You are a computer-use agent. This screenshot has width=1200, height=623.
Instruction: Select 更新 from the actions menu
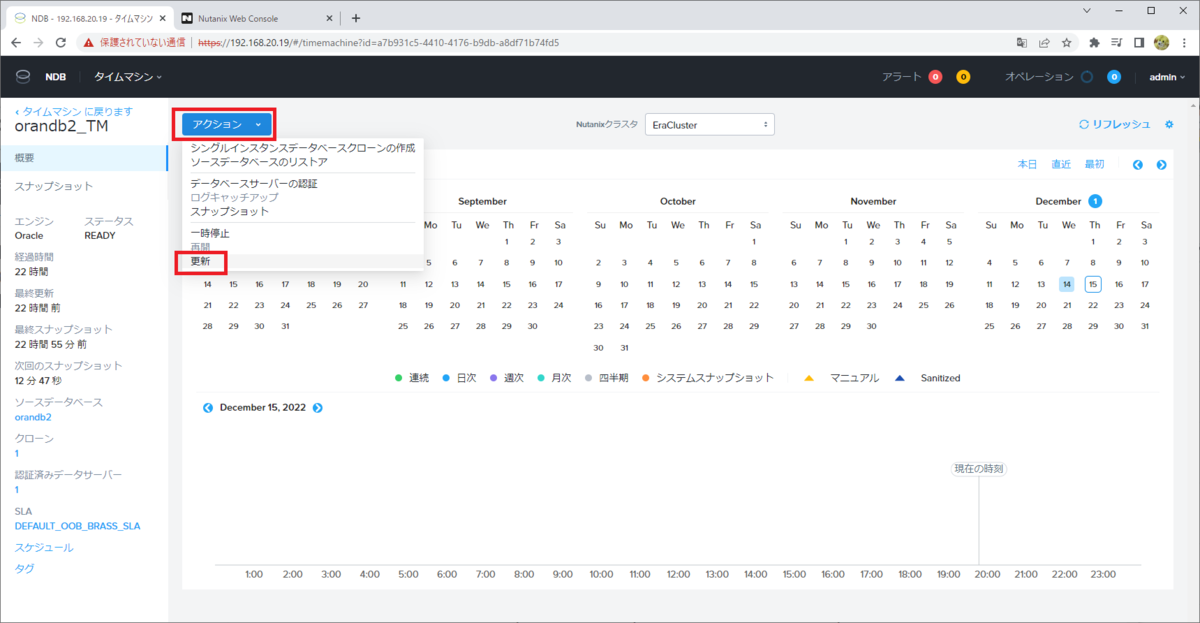coord(199,261)
